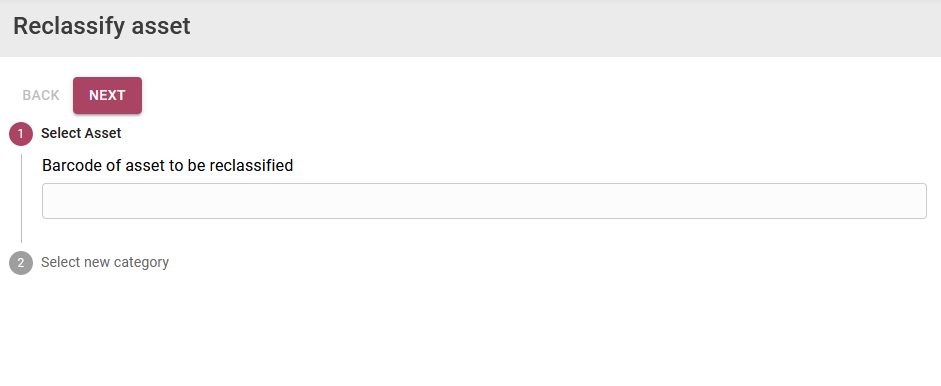Click the step 1 number circle
The width and height of the screenshot is (941, 386).
coord(21,134)
